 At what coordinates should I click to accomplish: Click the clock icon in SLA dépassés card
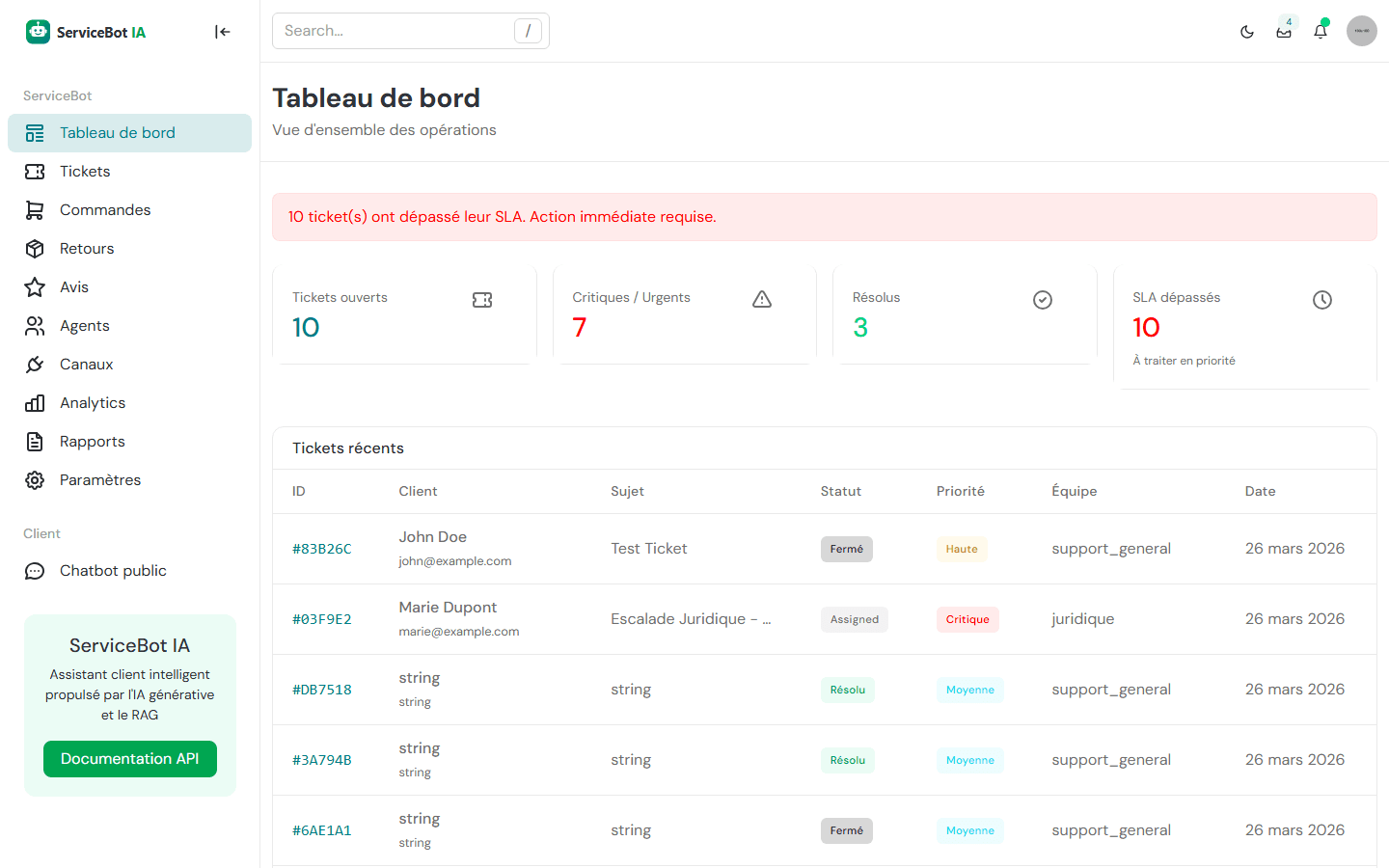[x=1322, y=300]
